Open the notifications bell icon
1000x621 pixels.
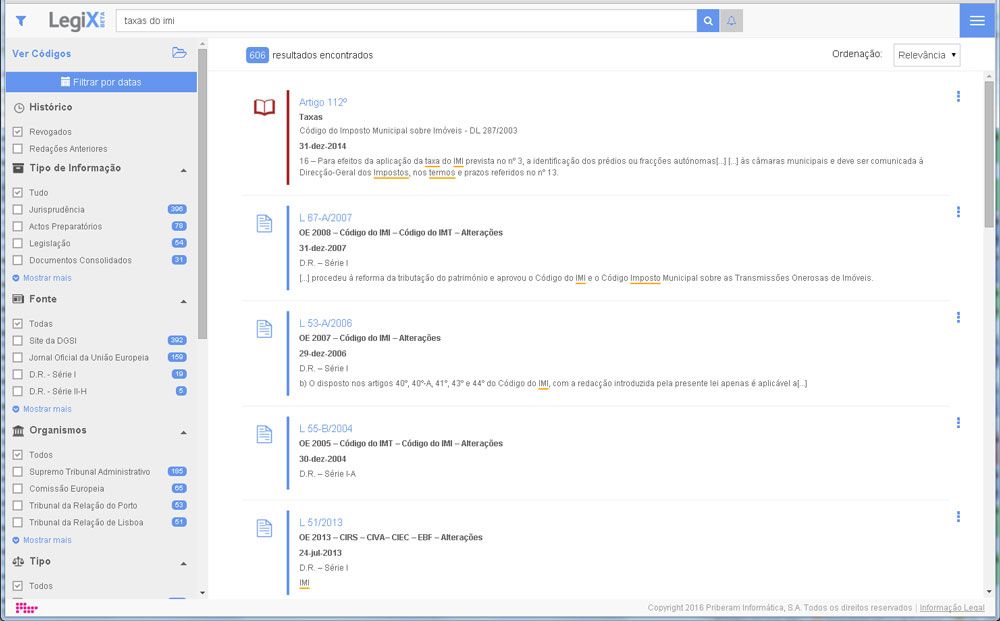click(733, 19)
